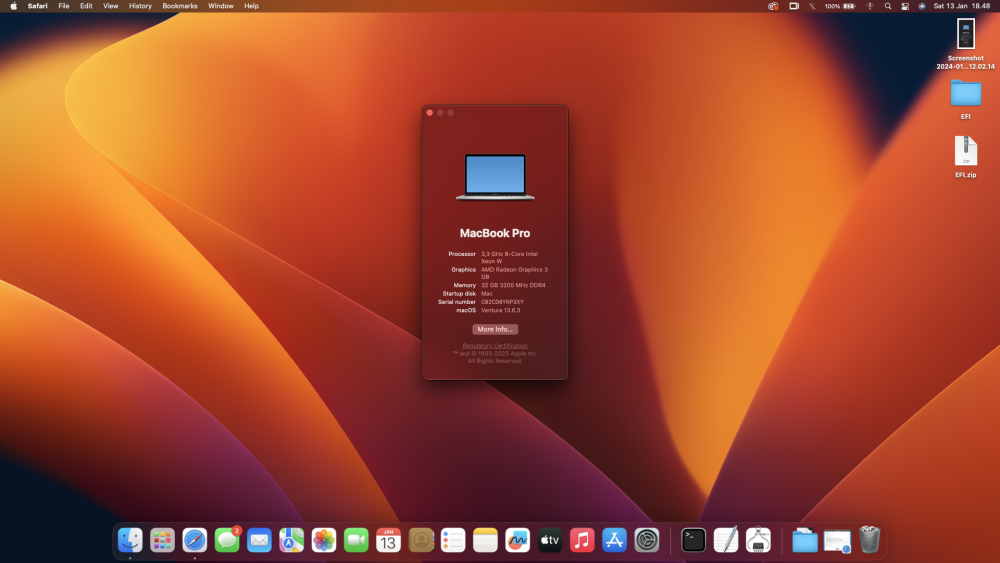The width and height of the screenshot is (1000, 563).
Task: Open the folder stack in Dock
Action: point(805,540)
